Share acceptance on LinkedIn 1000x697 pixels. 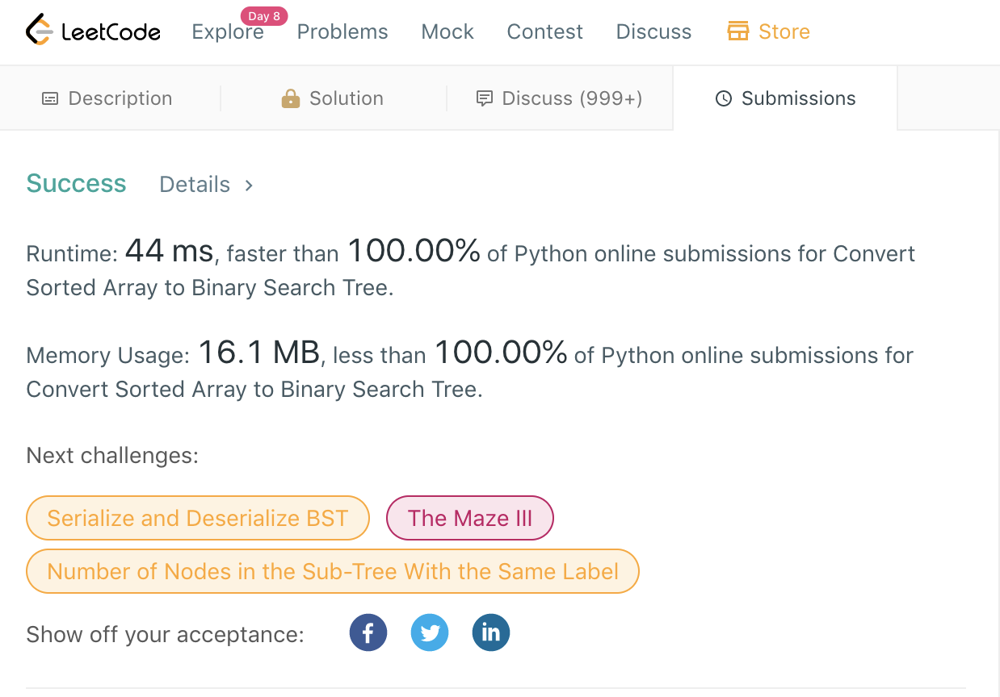click(x=491, y=633)
